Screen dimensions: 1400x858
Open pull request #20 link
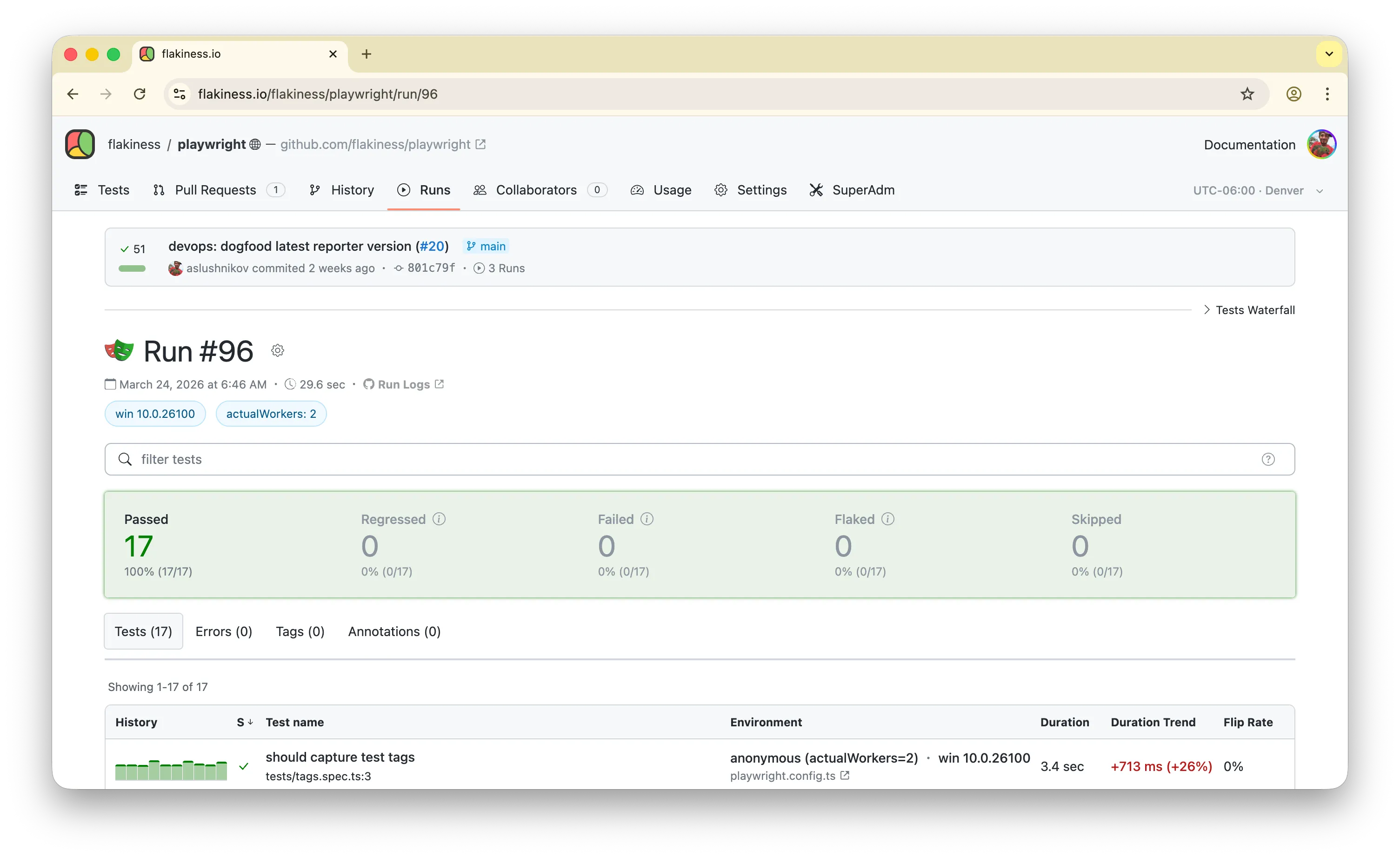click(x=433, y=246)
